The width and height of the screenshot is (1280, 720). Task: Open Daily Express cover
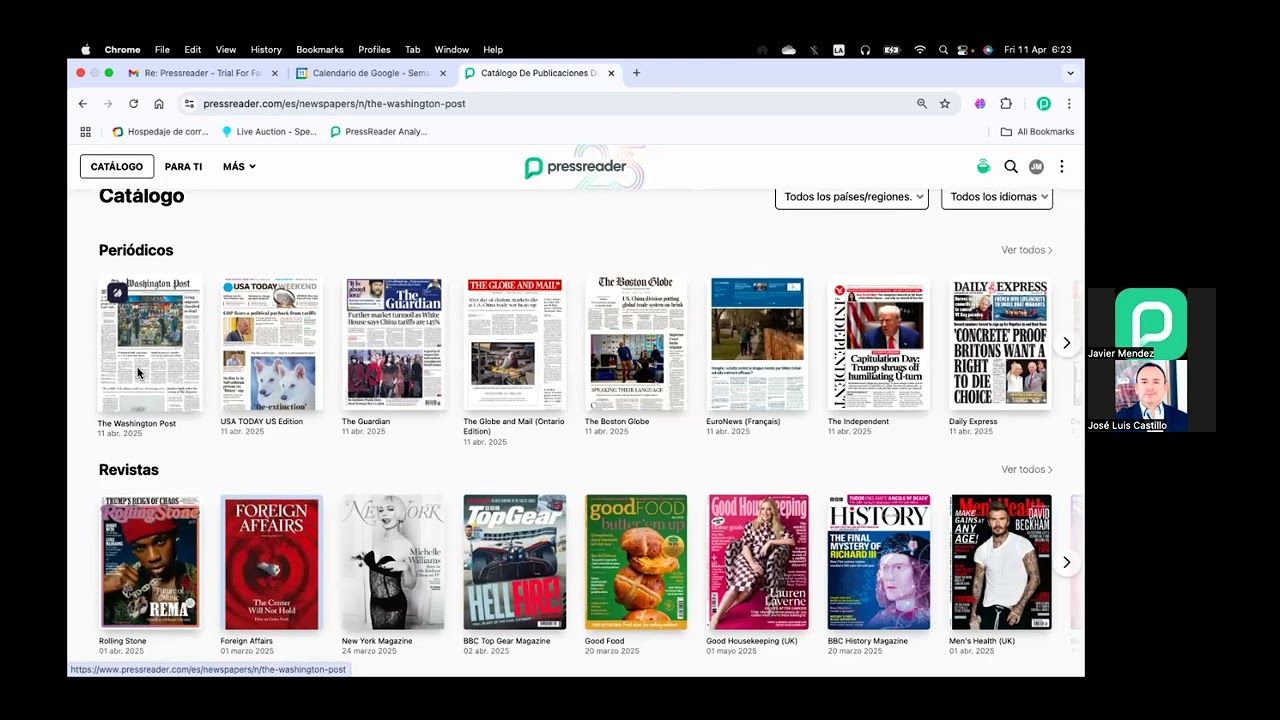(1000, 344)
